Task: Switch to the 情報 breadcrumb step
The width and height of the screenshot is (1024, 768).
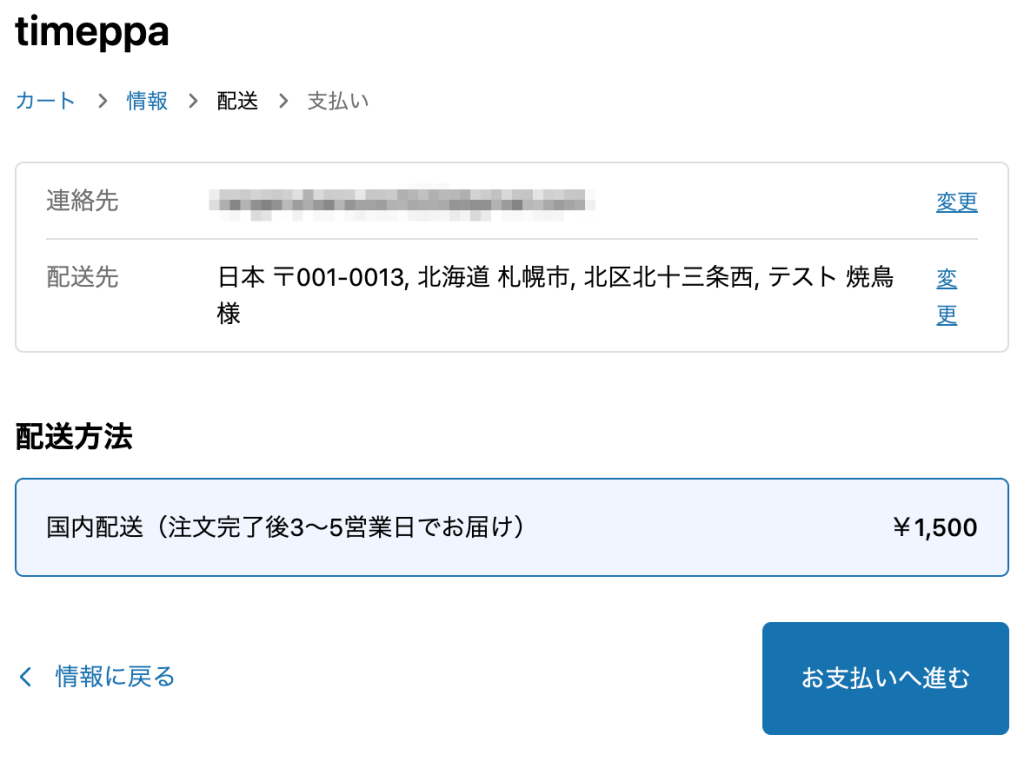Action: (x=146, y=100)
